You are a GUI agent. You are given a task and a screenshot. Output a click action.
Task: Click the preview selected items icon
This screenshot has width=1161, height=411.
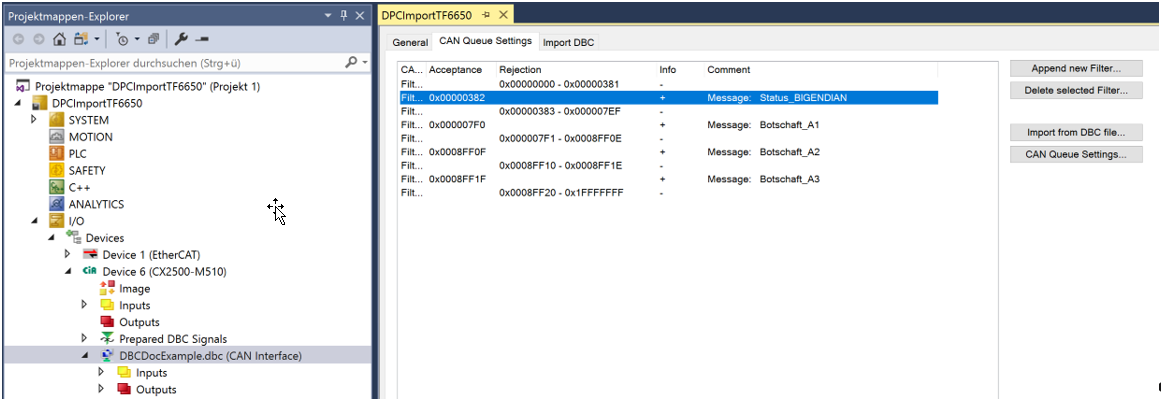[201, 39]
